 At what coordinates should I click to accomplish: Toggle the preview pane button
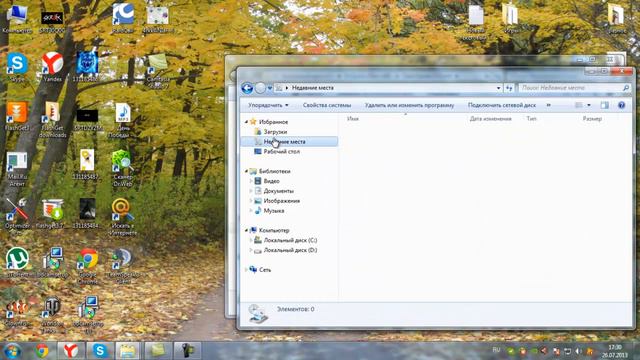click(604, 105)
